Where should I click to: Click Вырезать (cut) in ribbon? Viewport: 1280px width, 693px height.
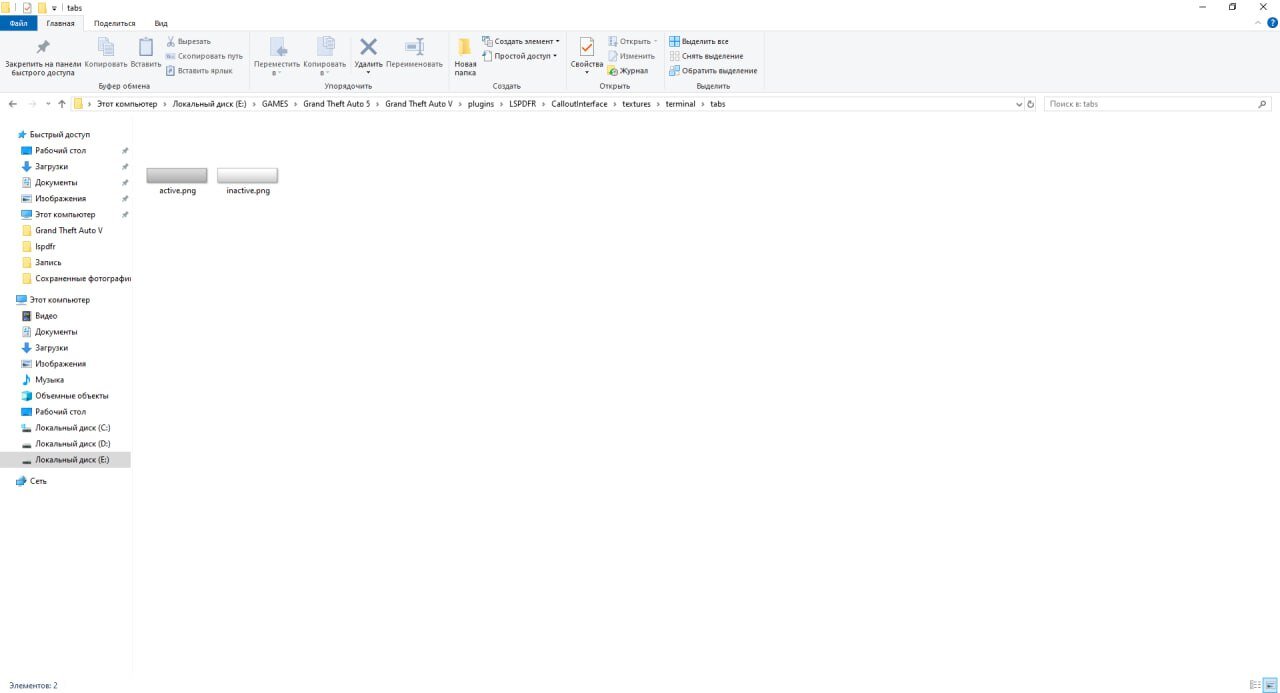tap(188, 41)
